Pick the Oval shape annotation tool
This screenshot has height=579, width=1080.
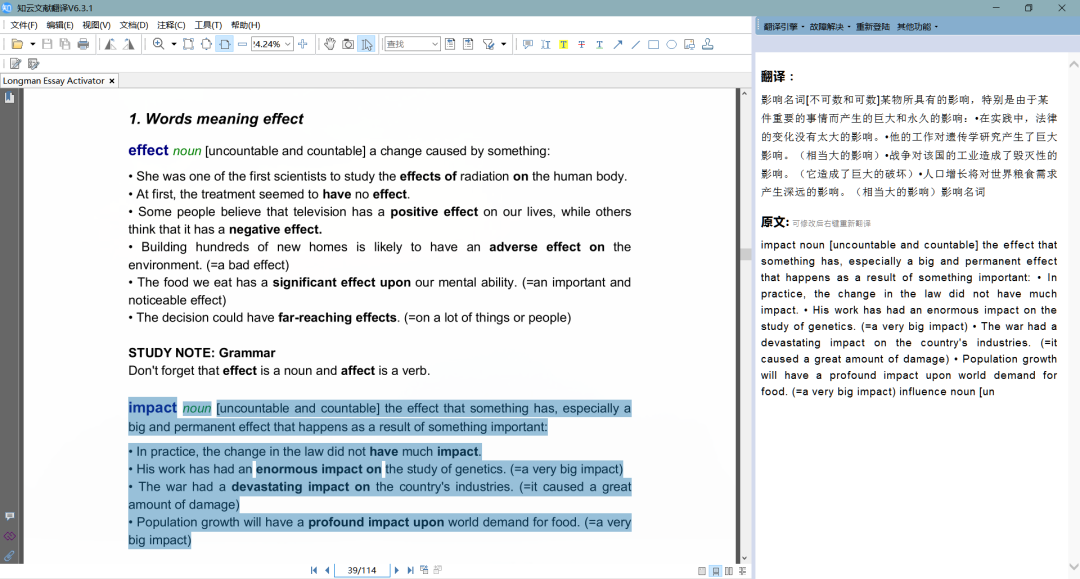[x=671, y=44]
